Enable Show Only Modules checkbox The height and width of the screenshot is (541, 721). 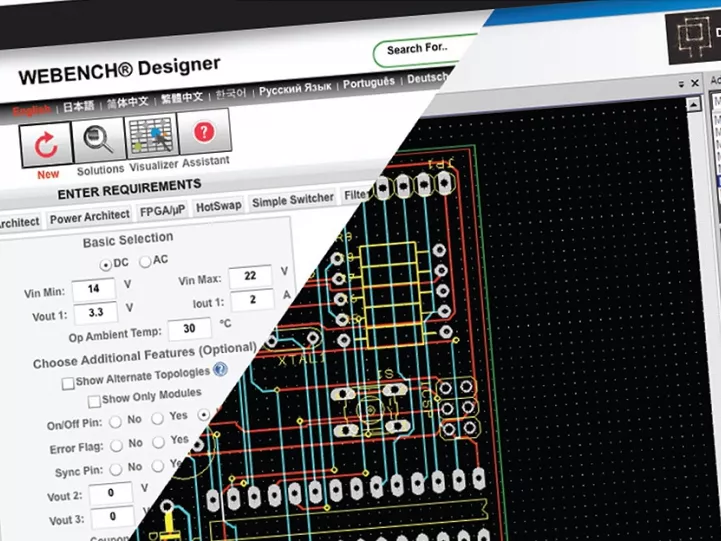point(94,401)
